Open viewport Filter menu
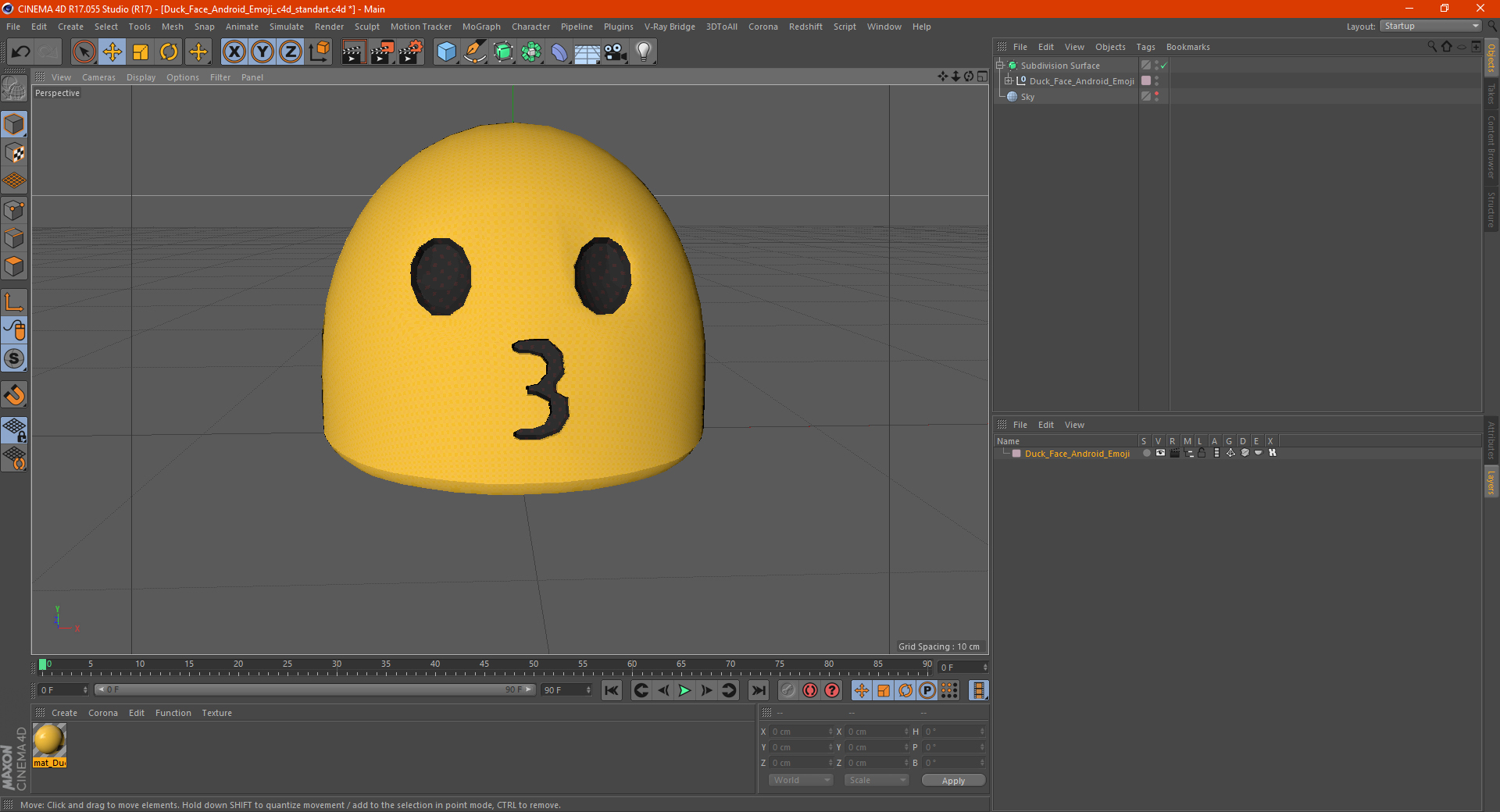Screen dimensions: 1500x812 tap(220, 77)
